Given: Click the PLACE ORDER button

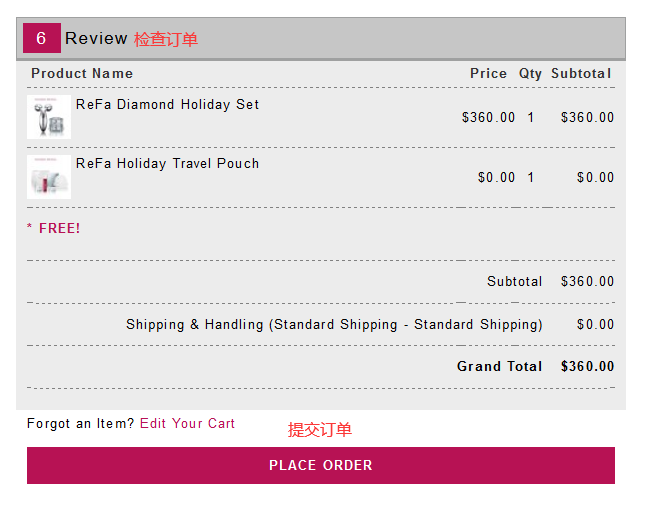Looking at the screenshot, I should (320, 465).
